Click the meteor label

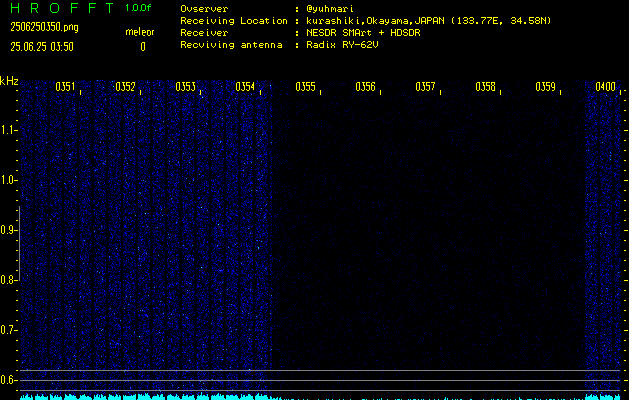pos(140,32)
